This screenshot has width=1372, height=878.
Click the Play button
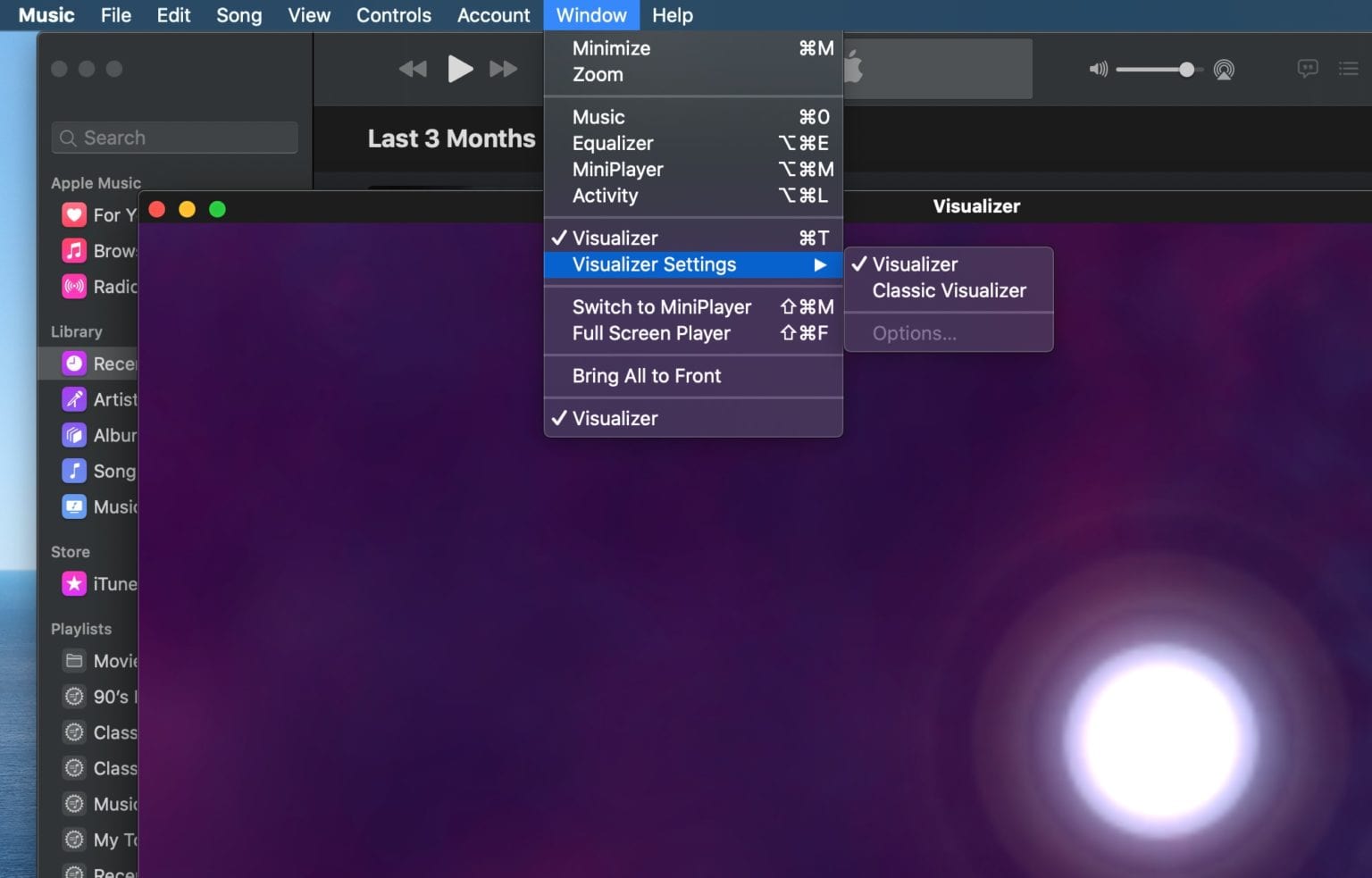click(460, 68)
